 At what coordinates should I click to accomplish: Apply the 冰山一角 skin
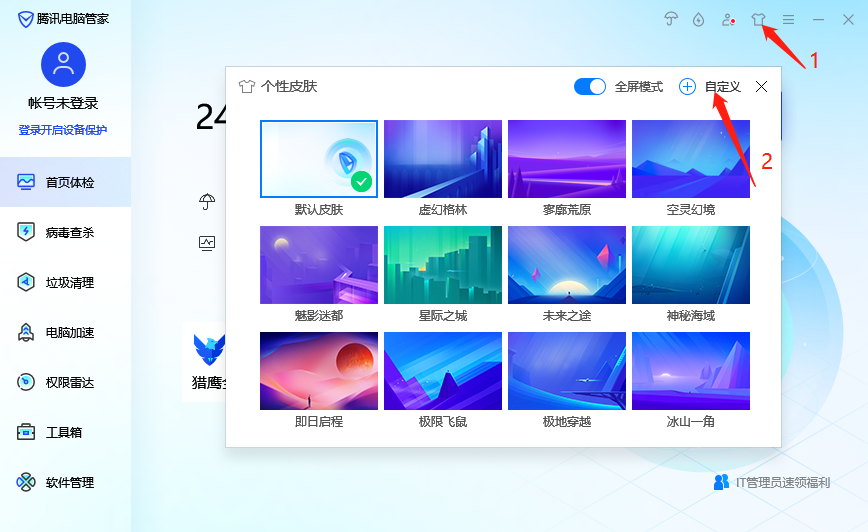pyautogui.click(x=691, y=371)
